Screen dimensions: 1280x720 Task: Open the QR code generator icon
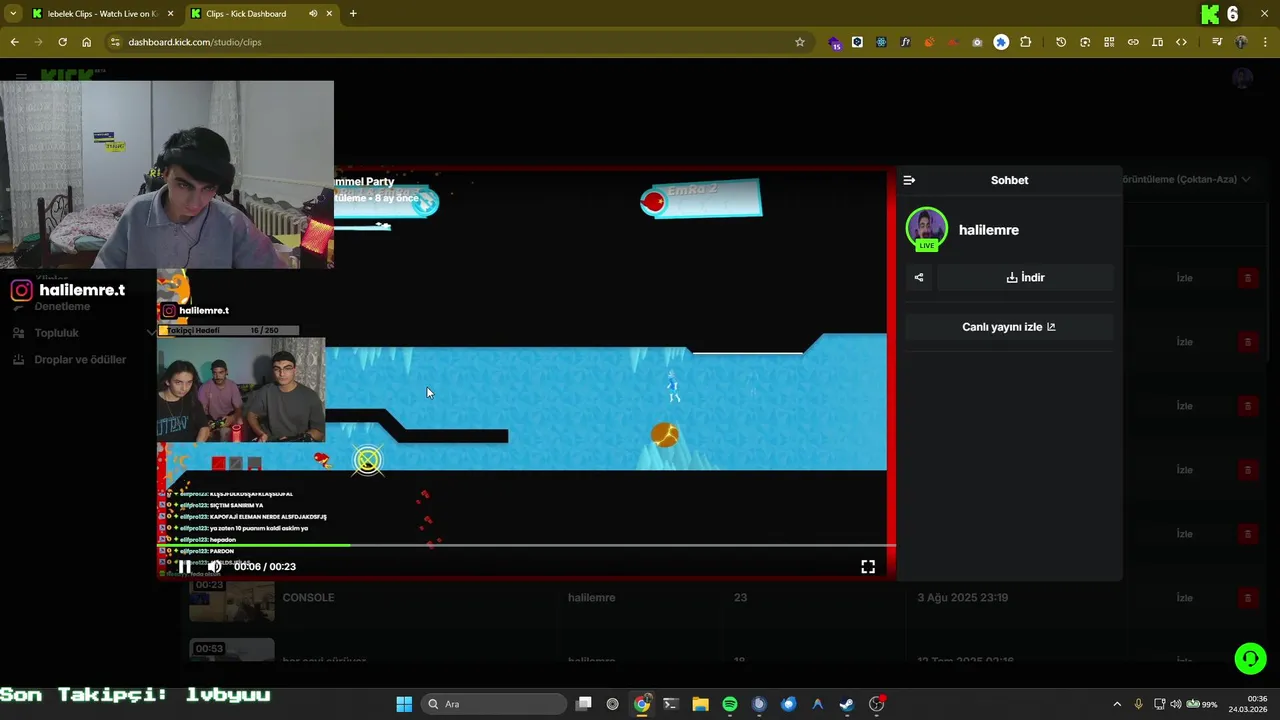point(1109,42)
